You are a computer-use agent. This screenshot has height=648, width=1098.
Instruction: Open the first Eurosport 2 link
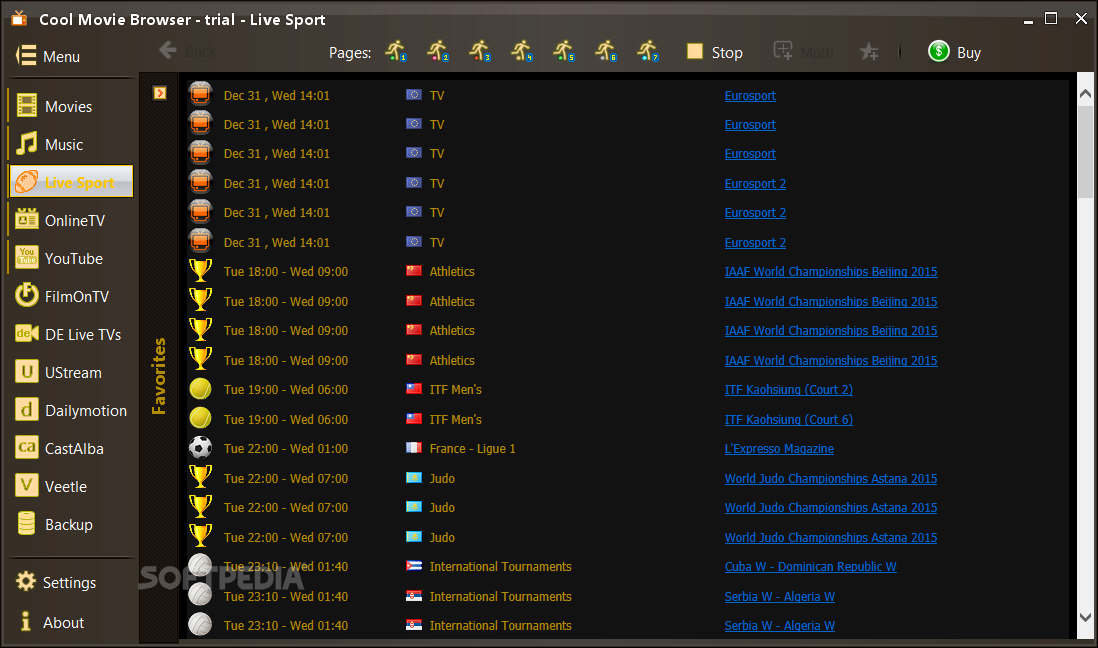(755, 184)
